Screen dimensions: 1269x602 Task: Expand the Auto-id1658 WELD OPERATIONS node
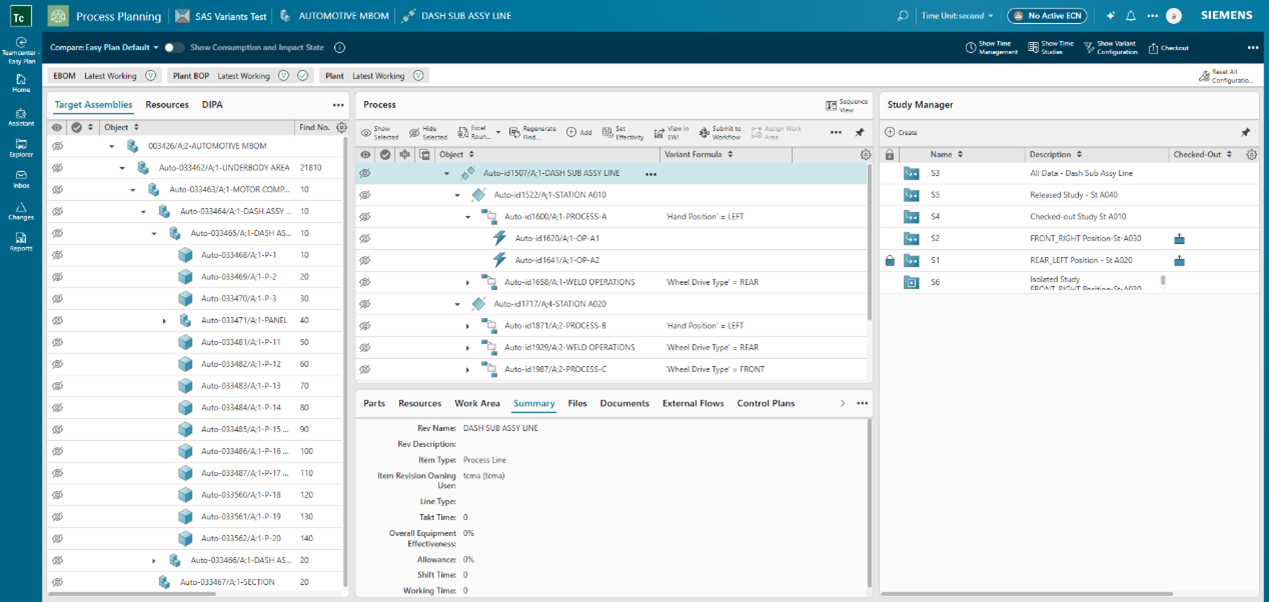click(x=466, y=281)
